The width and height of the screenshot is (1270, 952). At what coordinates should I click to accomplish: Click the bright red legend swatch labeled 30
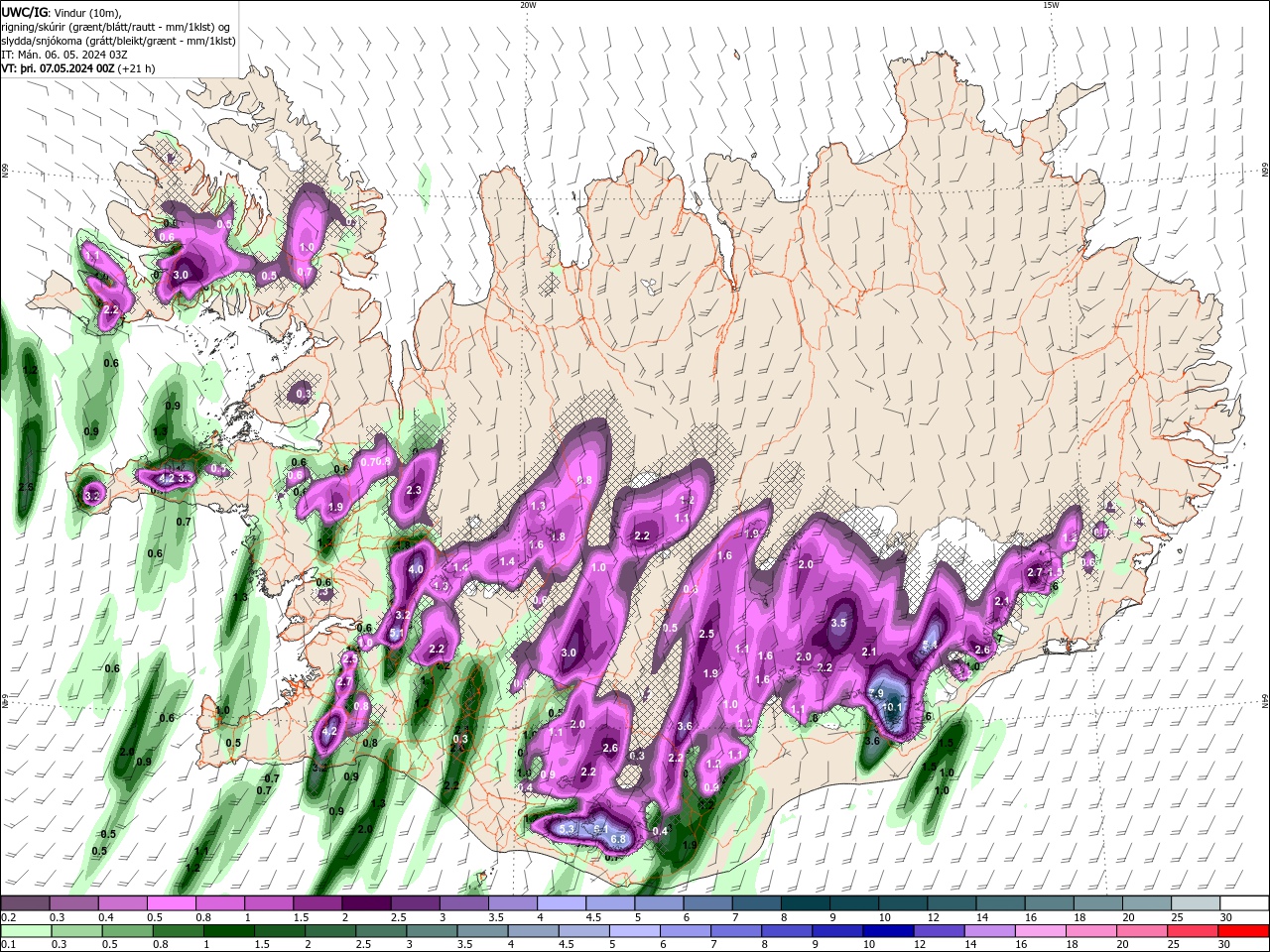click(x=1244, y=931)
